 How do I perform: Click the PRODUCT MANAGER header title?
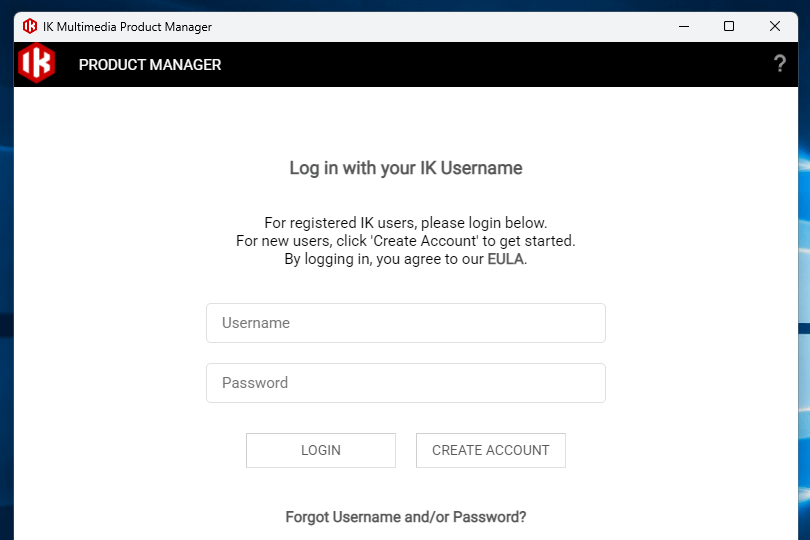[x=150, y=65]
